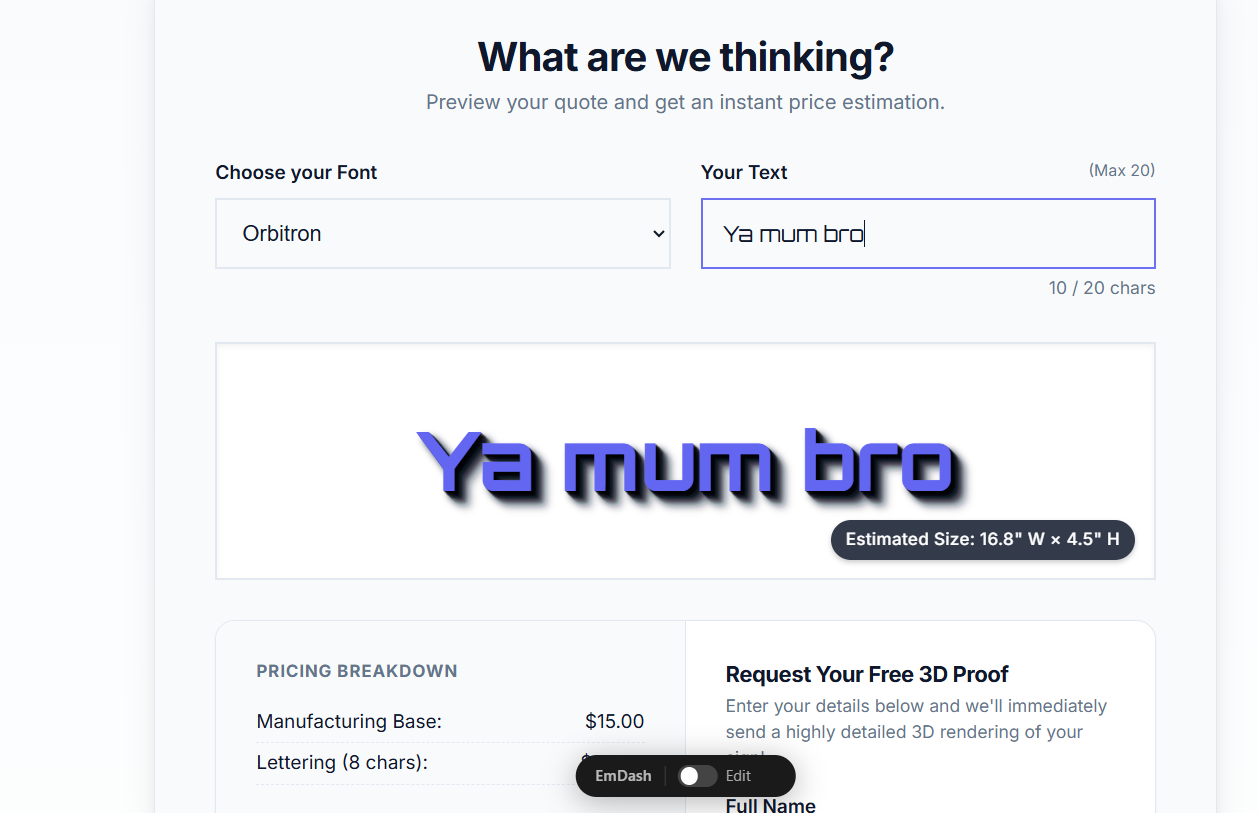Click the chevron arrow on Orbitron select
1258x813 pixels.
coord(658,233)
